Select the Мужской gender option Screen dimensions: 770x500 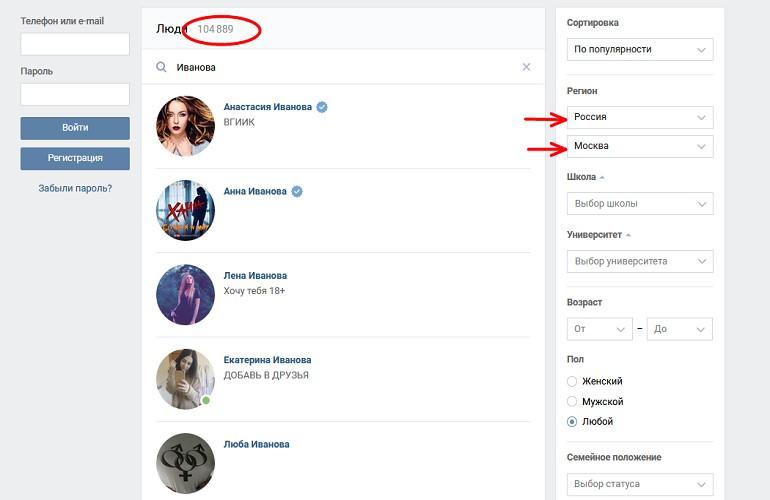pos(572,401)
